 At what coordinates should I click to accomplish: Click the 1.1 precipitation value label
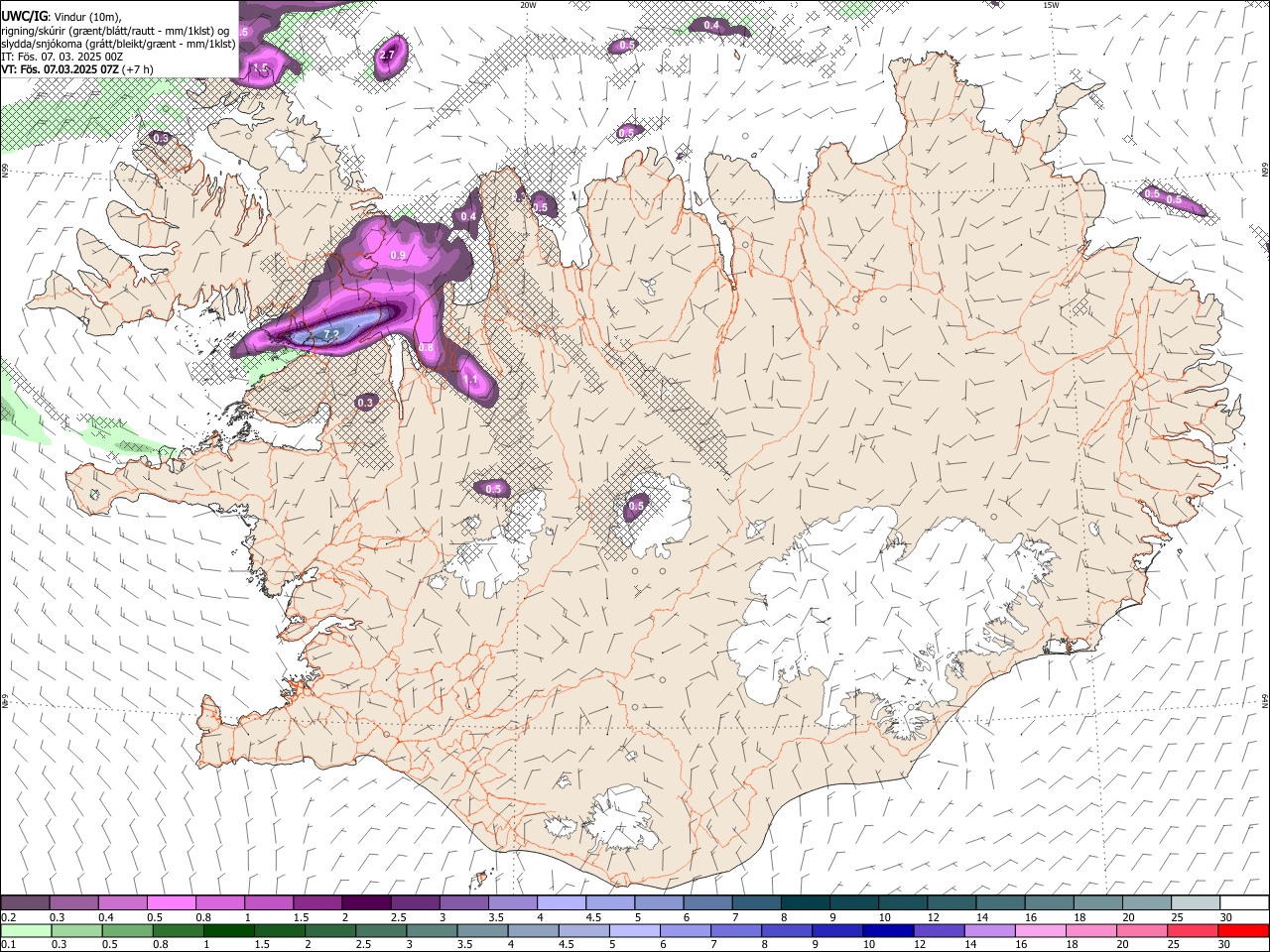point(471,380)
